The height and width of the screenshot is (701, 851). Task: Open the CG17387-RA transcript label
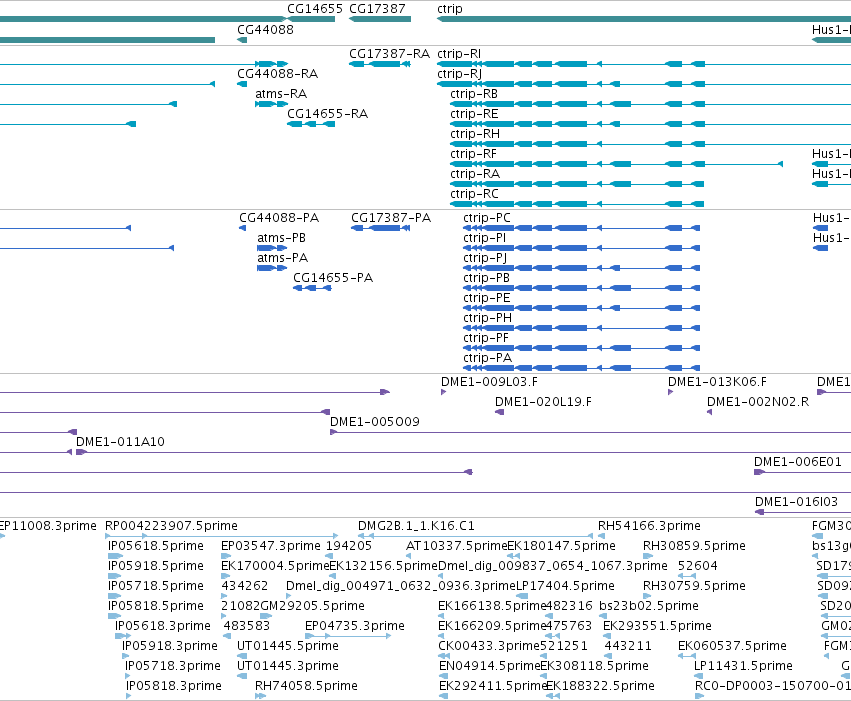point(389,54)
